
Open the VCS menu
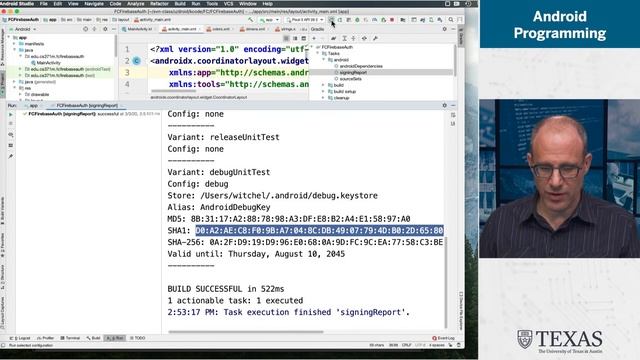pyautogui.click(x=229, y=4)
